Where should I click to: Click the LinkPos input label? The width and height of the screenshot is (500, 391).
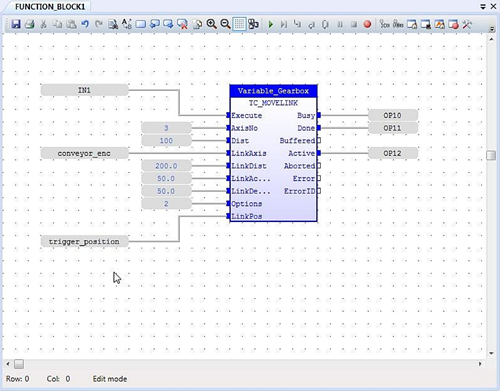pyautogui.click(x=247, y=216)
